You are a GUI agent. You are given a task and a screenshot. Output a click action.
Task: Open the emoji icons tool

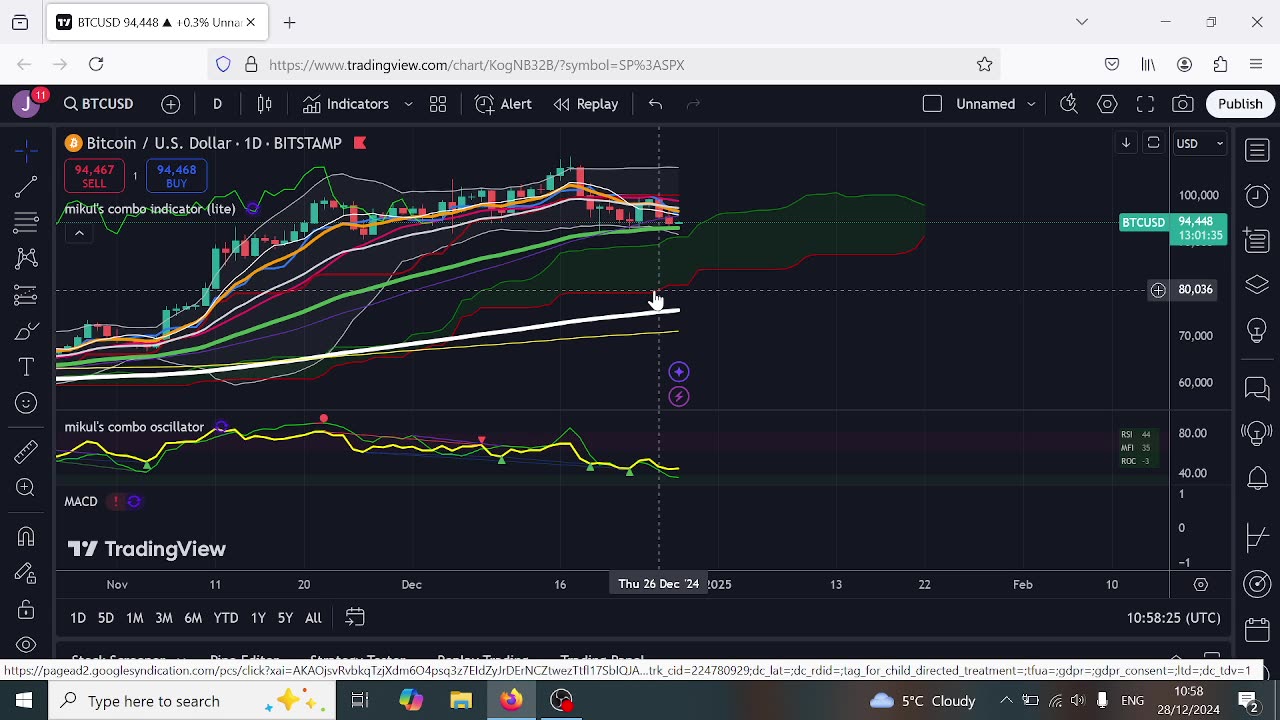(27, 403)
